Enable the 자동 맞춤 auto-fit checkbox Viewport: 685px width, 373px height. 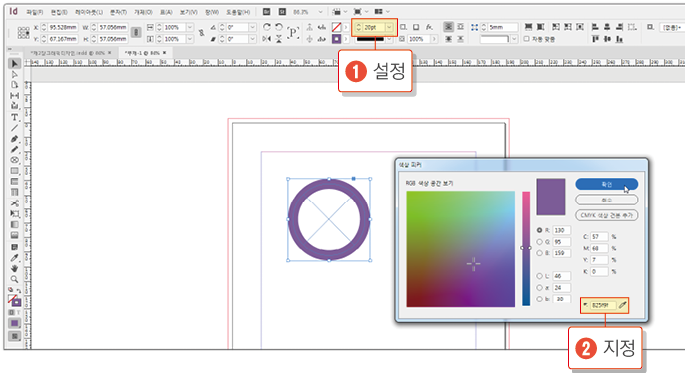(526, 39)
